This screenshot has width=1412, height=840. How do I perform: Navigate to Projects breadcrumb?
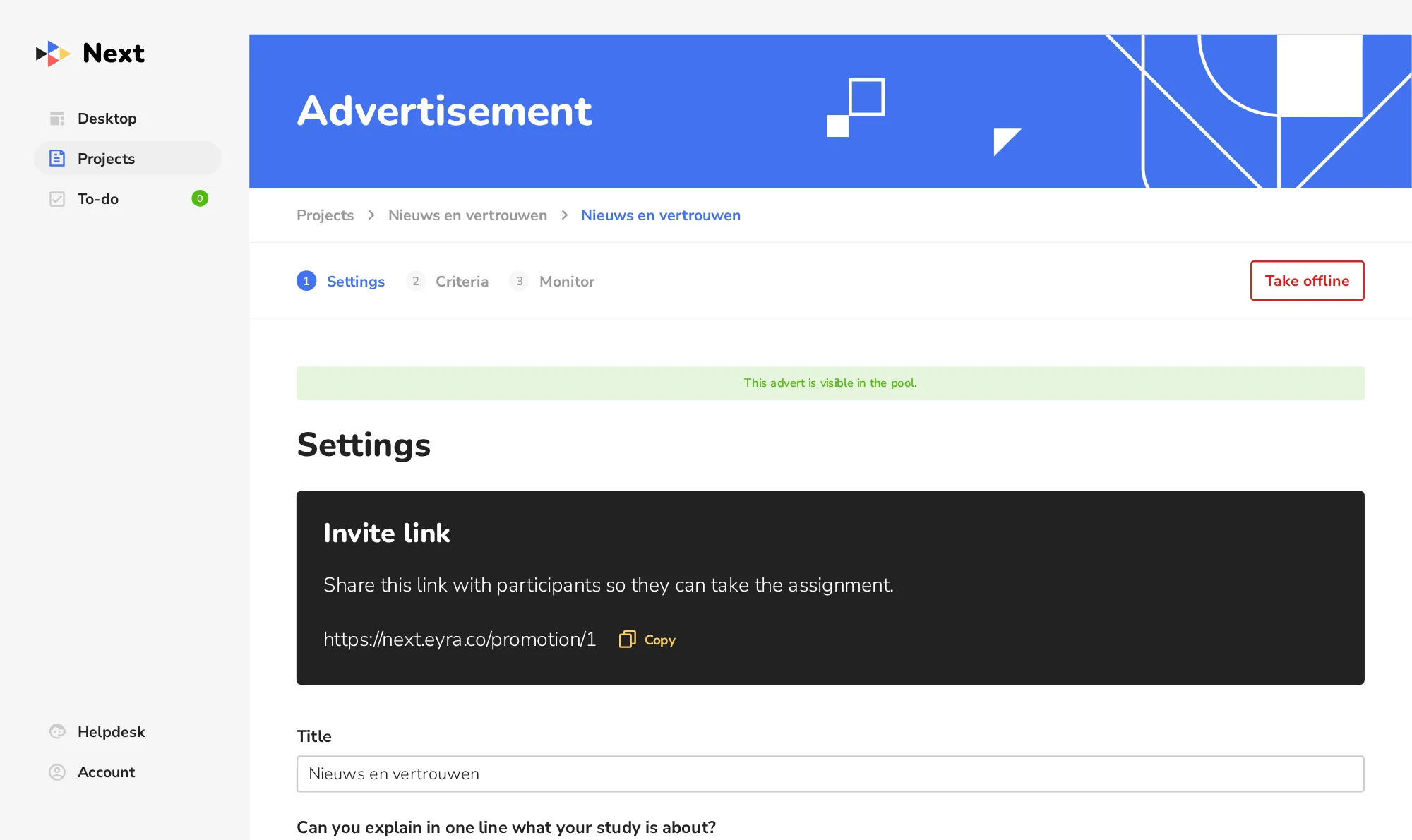[x=325, y=215]
